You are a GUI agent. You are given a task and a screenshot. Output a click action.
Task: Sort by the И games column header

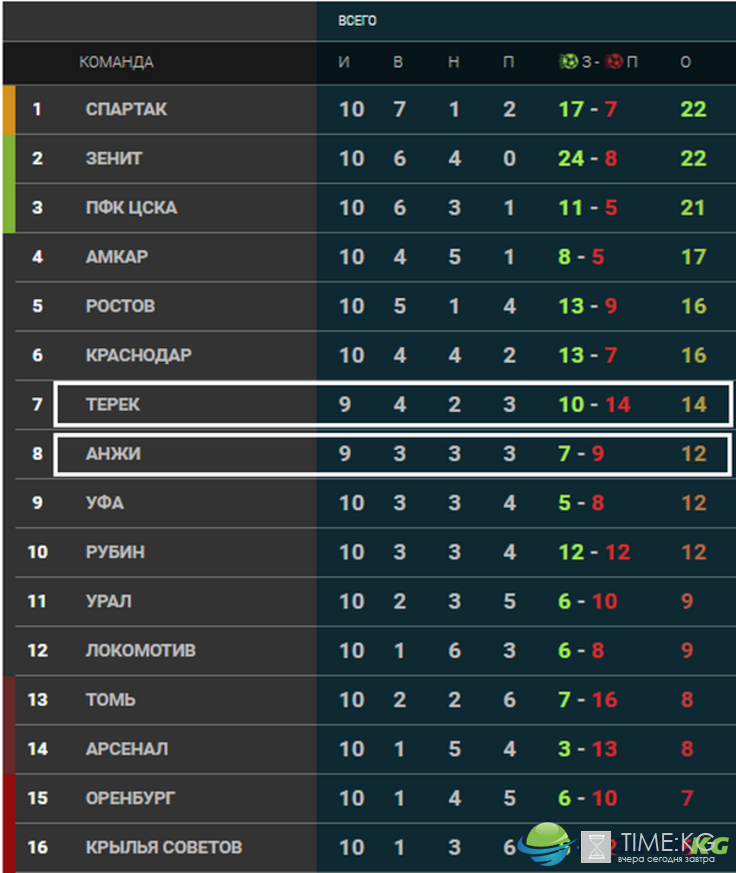(344, 62)
